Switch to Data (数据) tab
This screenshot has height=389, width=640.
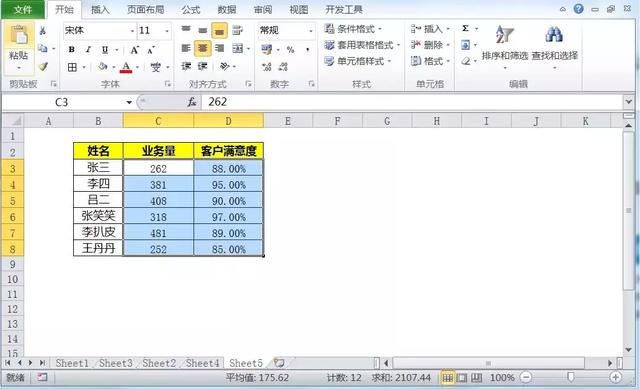(227, 9)
